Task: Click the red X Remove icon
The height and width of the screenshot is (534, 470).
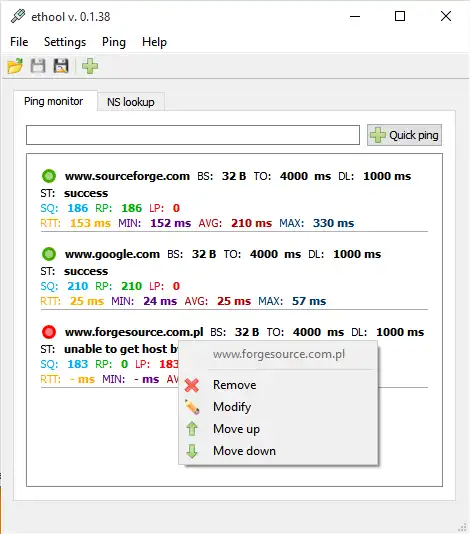Action: (192, 385)
